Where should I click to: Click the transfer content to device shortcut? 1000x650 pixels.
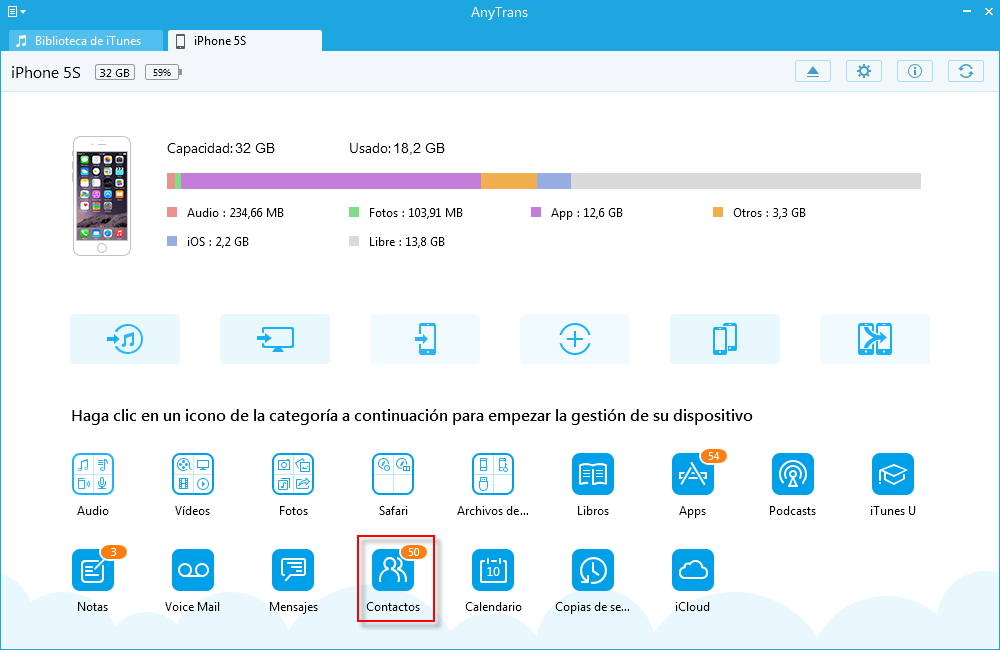point(425,339)
